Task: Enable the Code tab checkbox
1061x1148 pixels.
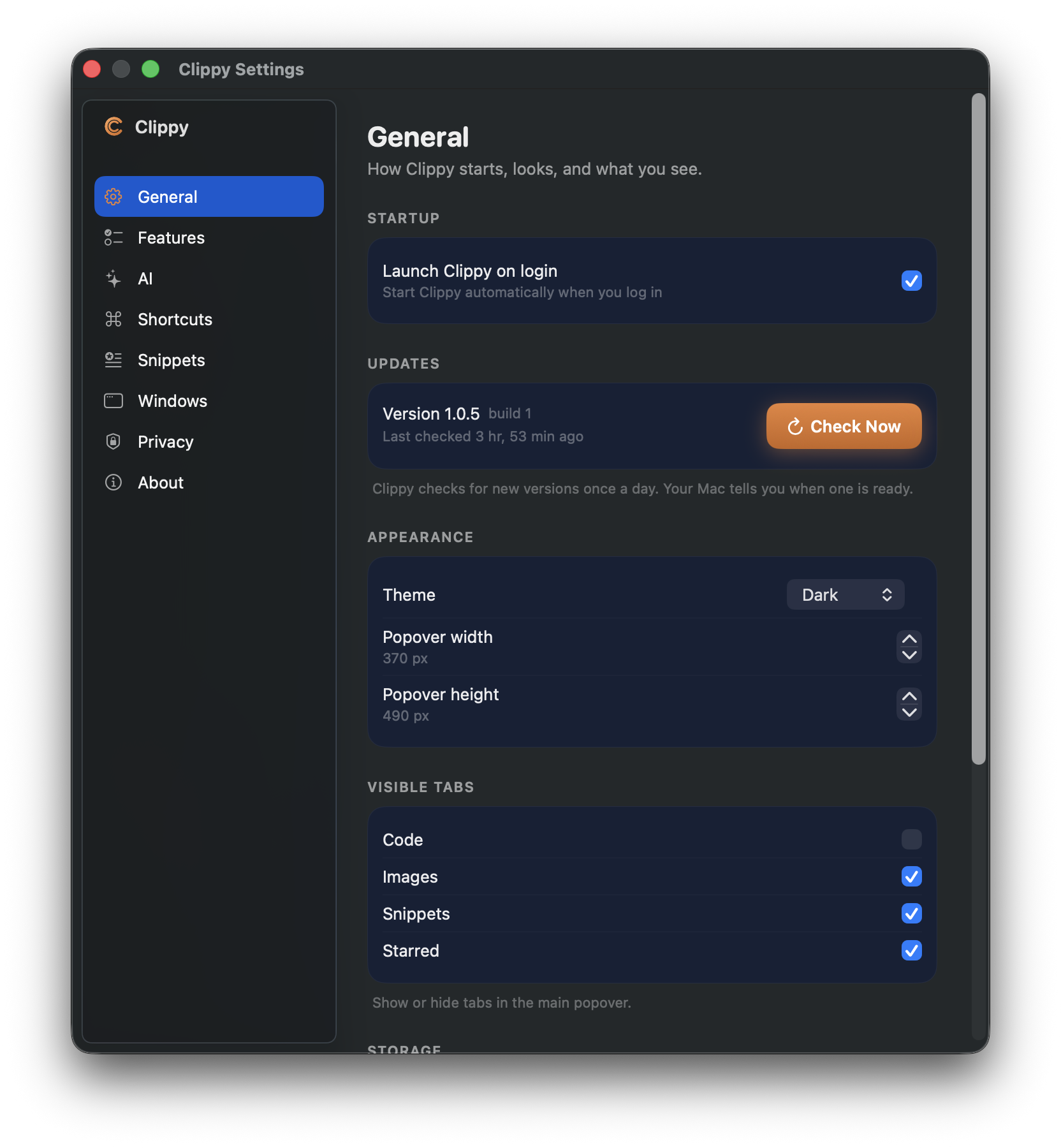Action: point(912,839)
